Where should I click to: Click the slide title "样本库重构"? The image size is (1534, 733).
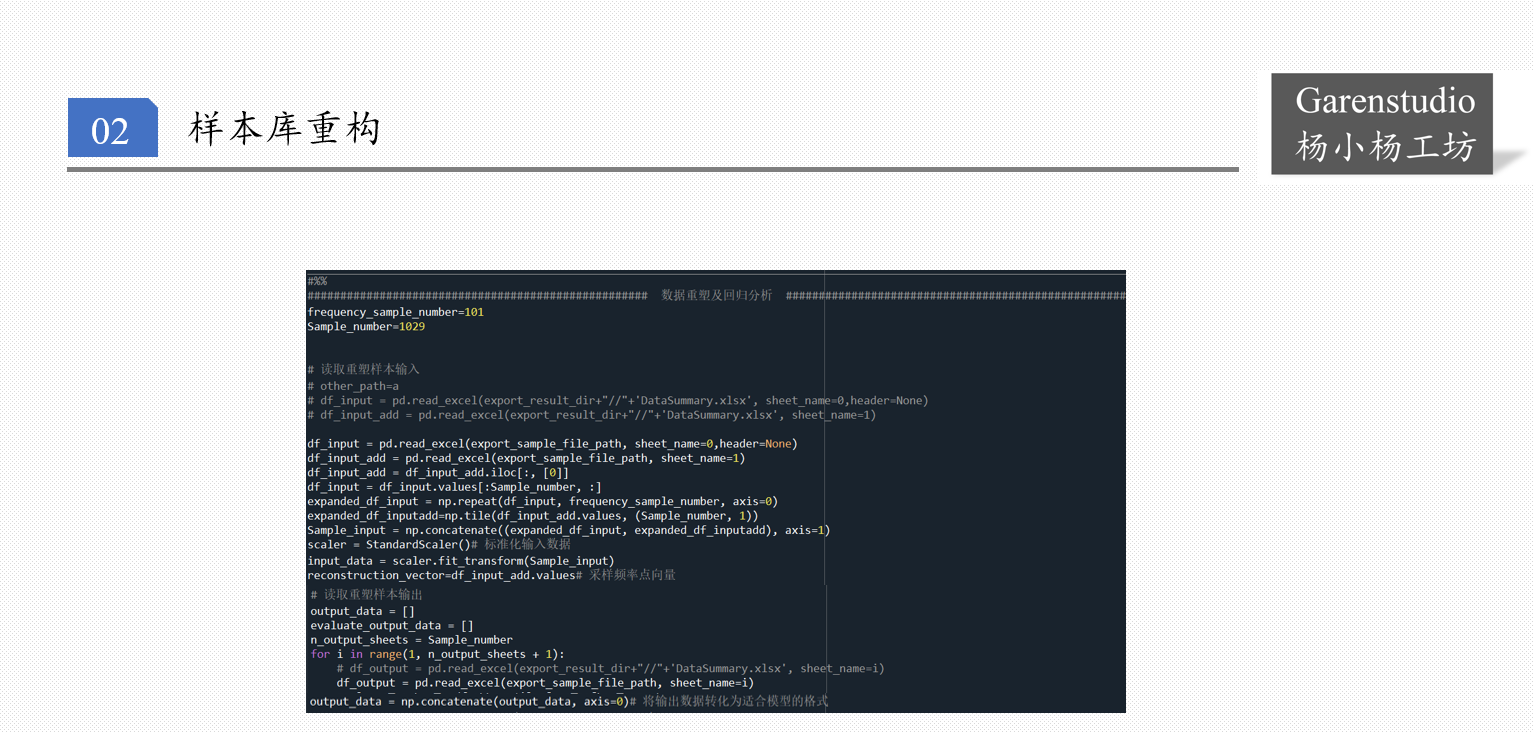pyautogui.click(x=286, y=129)
